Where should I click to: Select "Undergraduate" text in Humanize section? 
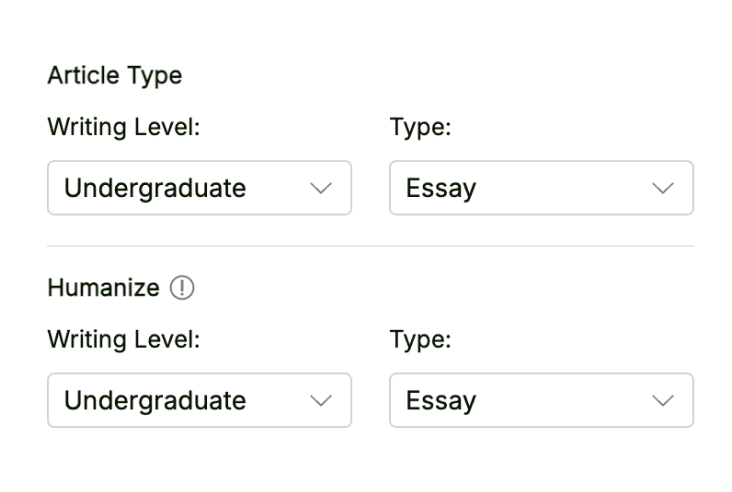coord(155,401)
